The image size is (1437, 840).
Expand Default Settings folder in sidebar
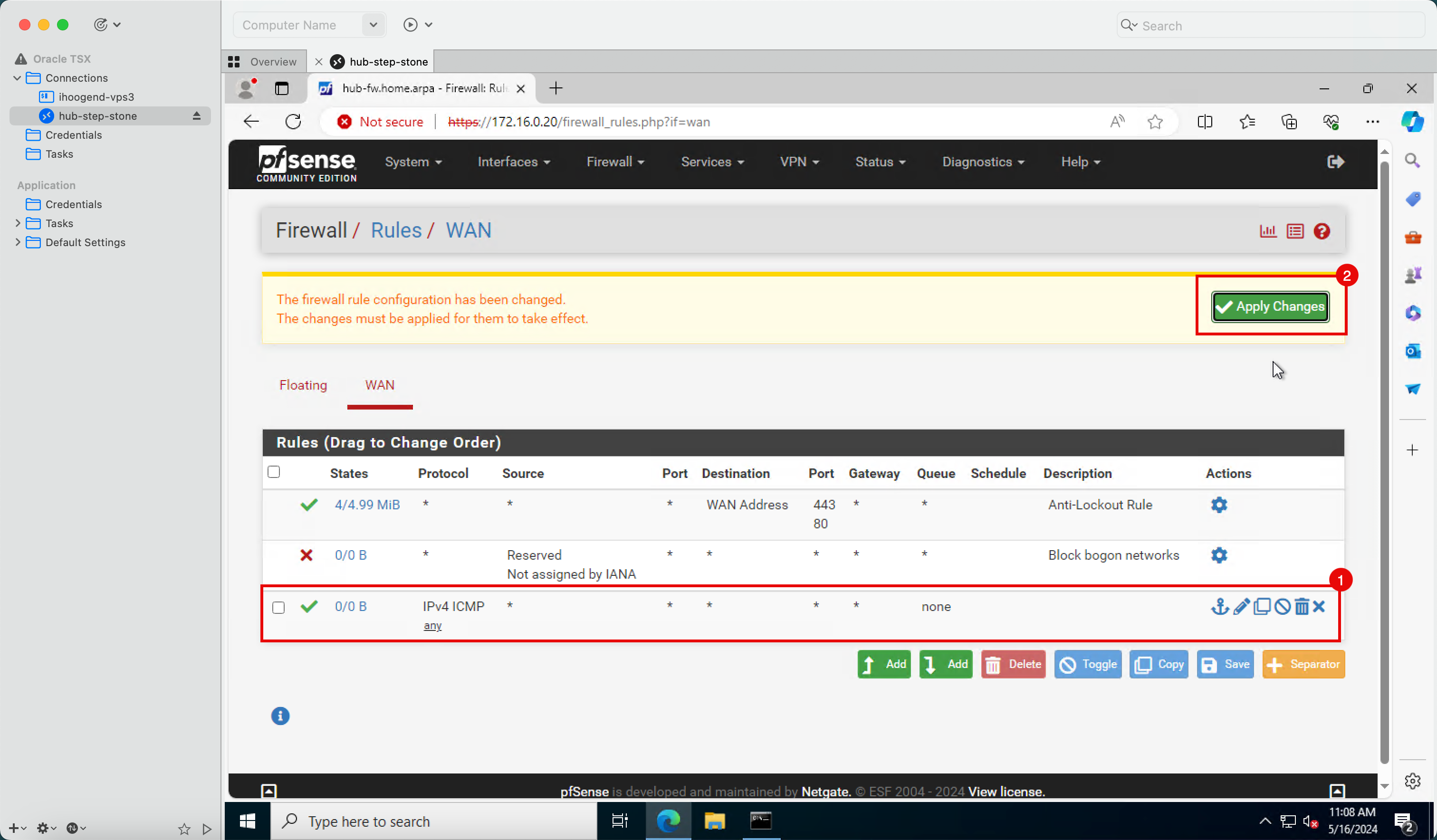18,242
